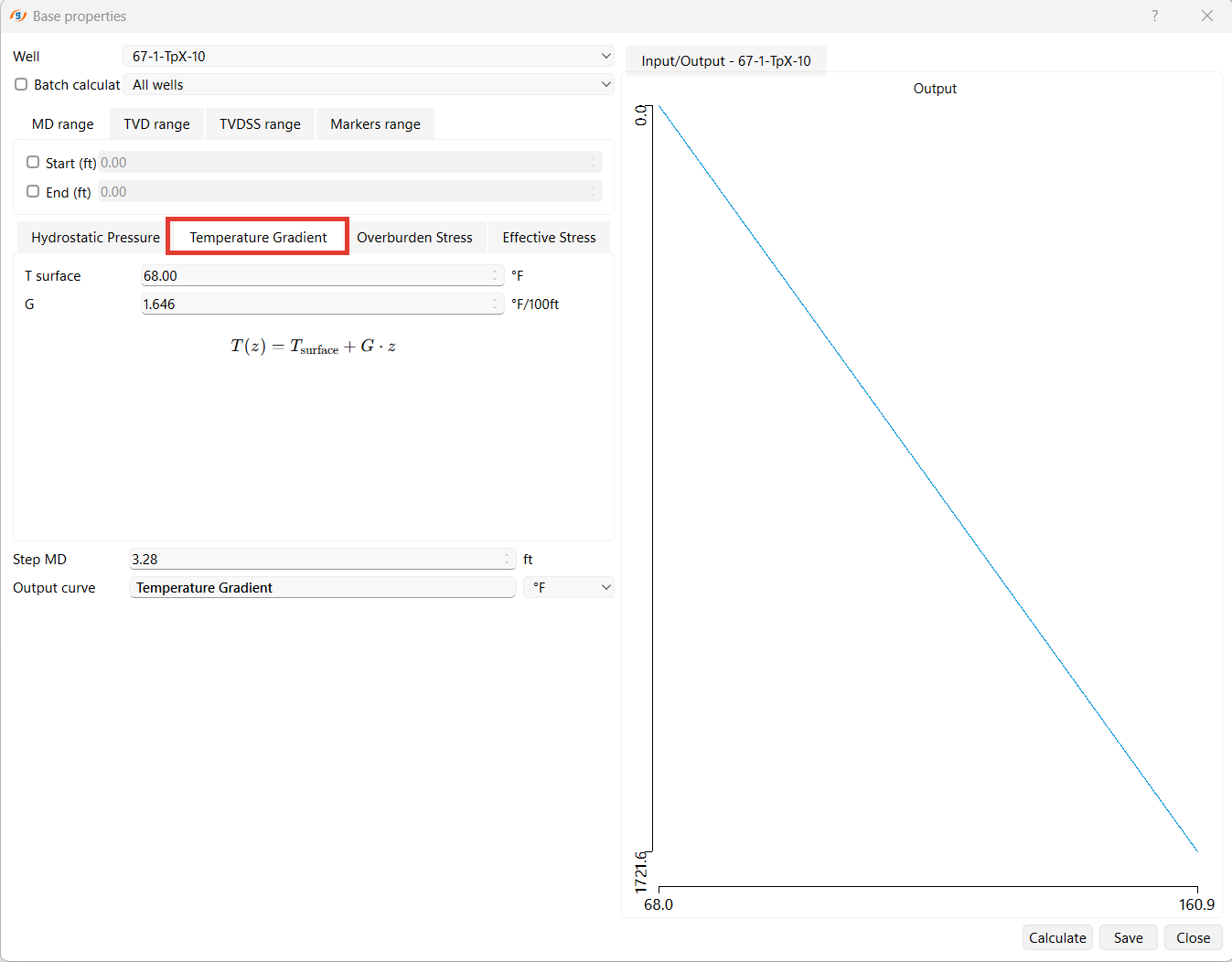Increase the G gradient value spinner

tap(494, 299)
